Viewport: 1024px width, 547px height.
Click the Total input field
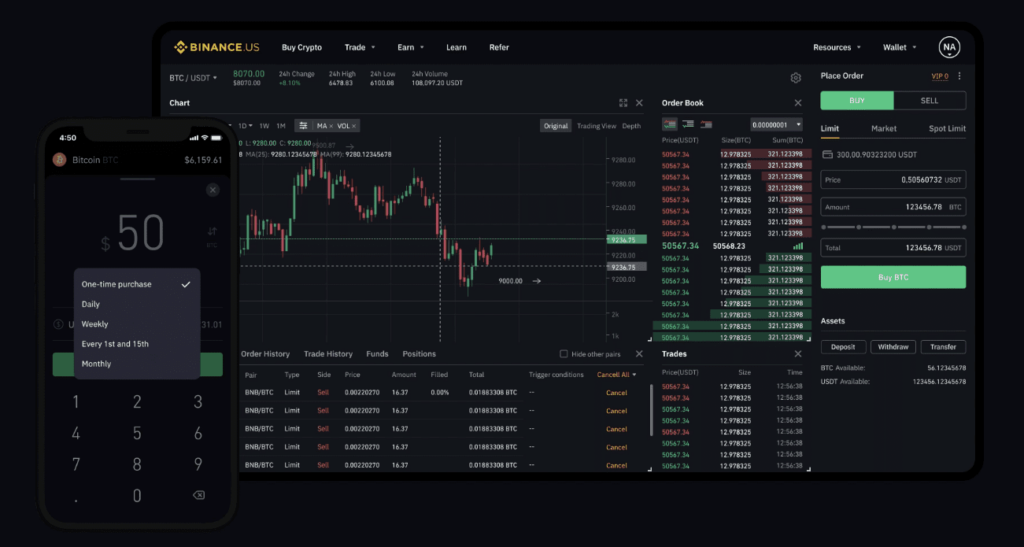point(893,248)
